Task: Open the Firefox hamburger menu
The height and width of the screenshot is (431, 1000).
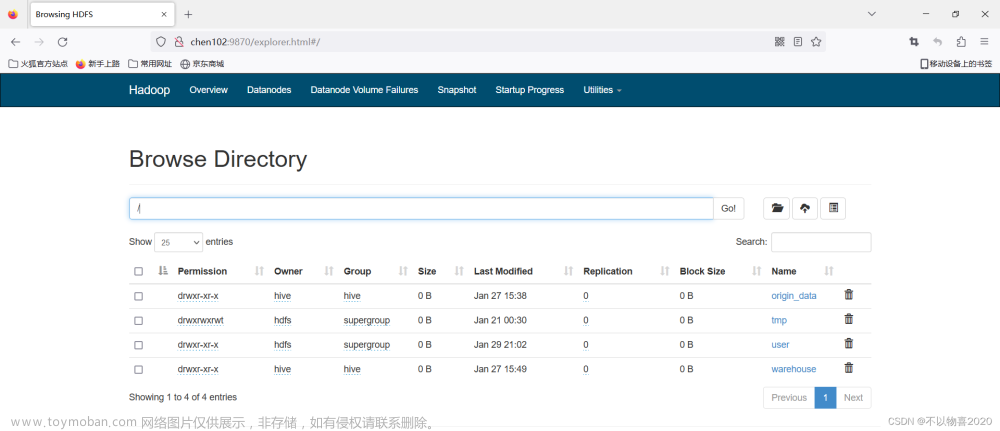Action: (x=985, y=41)
